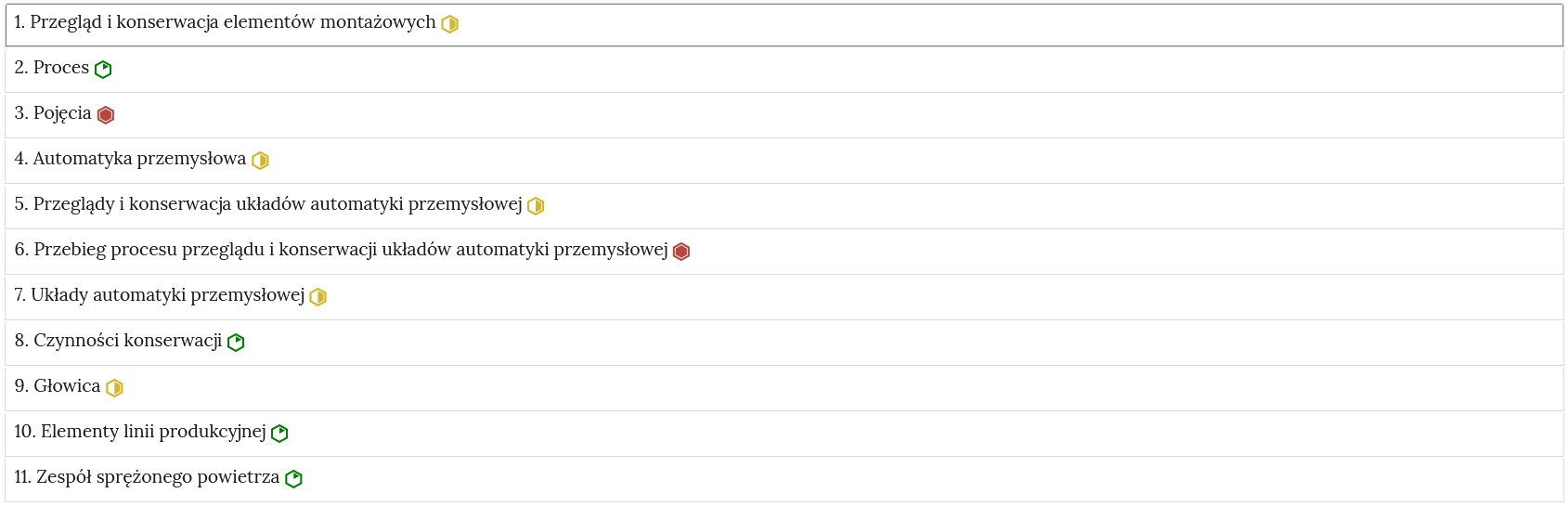
Task: Click green hexagon icon beside 'Elementy linii produkcyjnej'
Action: point(279,434)
